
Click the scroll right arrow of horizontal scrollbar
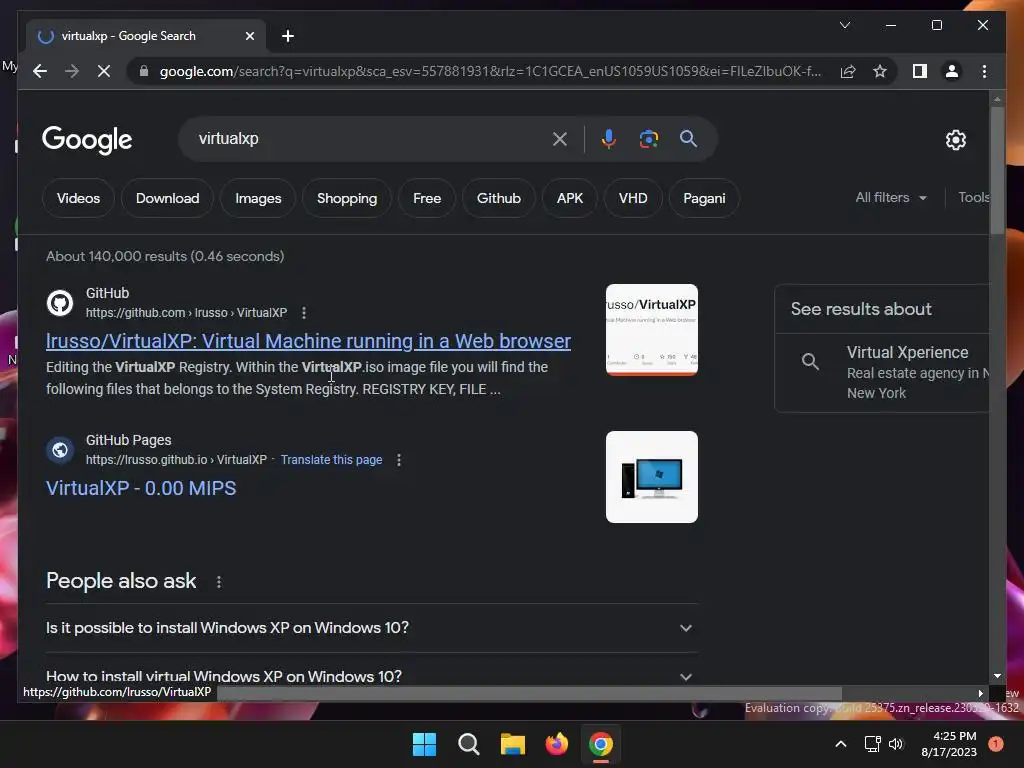coord(980,694)
